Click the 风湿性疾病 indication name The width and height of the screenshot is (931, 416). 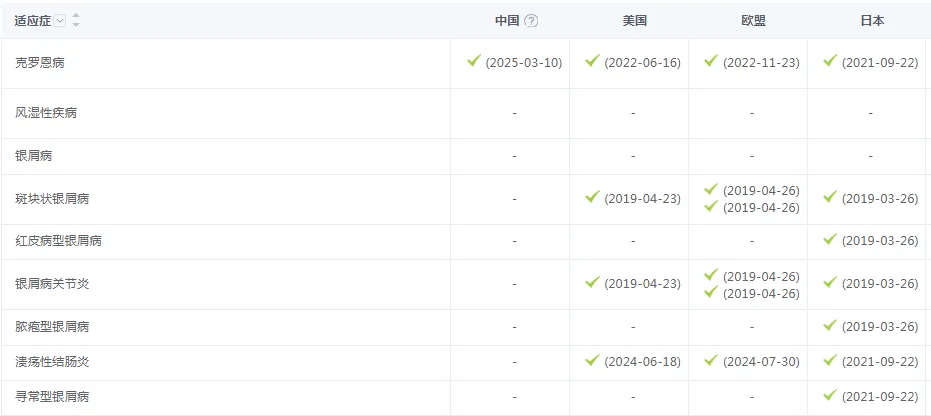[x=47, y=113]
